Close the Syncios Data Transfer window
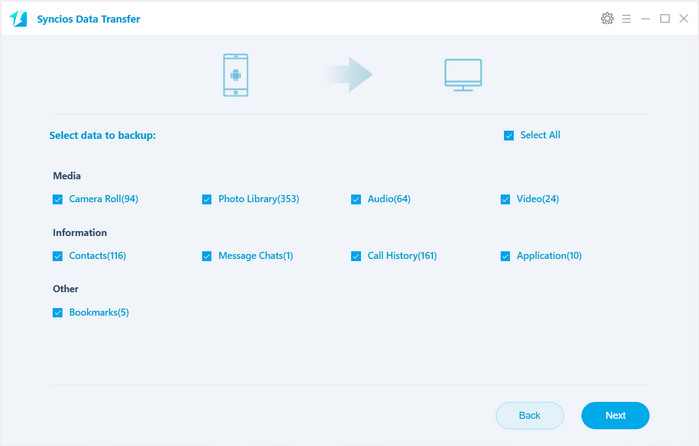This screenshot has height=446, width=699. tap(684, 19)
